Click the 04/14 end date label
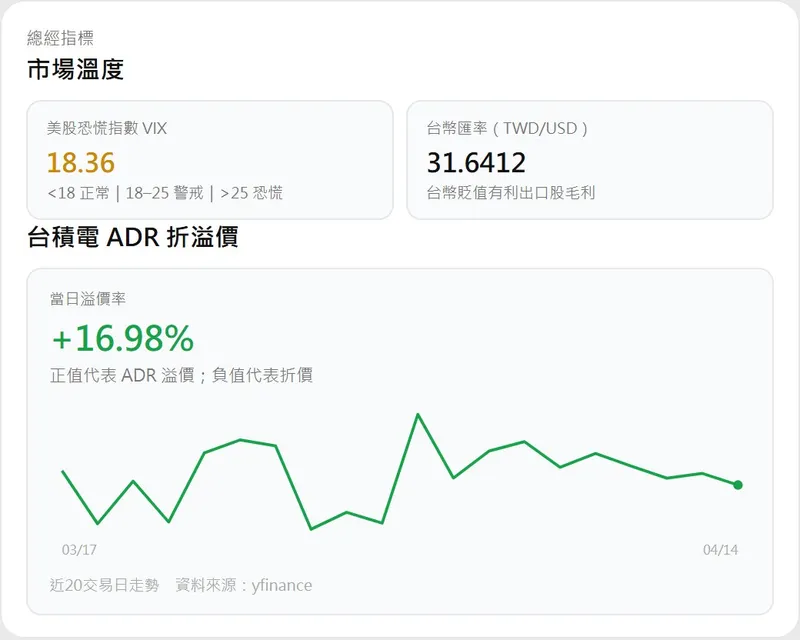The width and height of the screenshot is (800, 640). (x=720, y=550)
